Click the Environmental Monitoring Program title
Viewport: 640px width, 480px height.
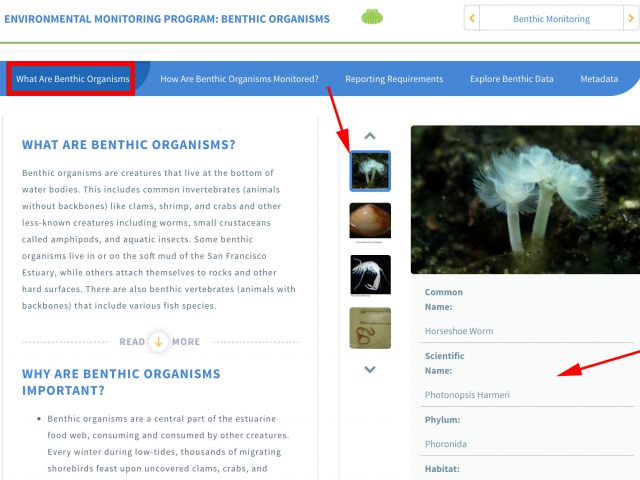(x=167, y=19)
